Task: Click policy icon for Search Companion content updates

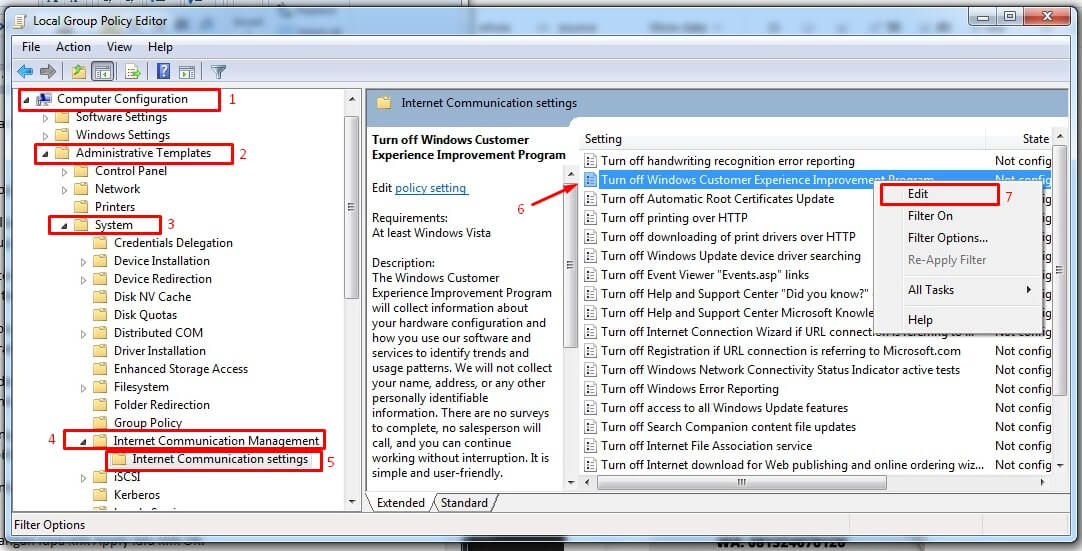Action: (590, 427)
